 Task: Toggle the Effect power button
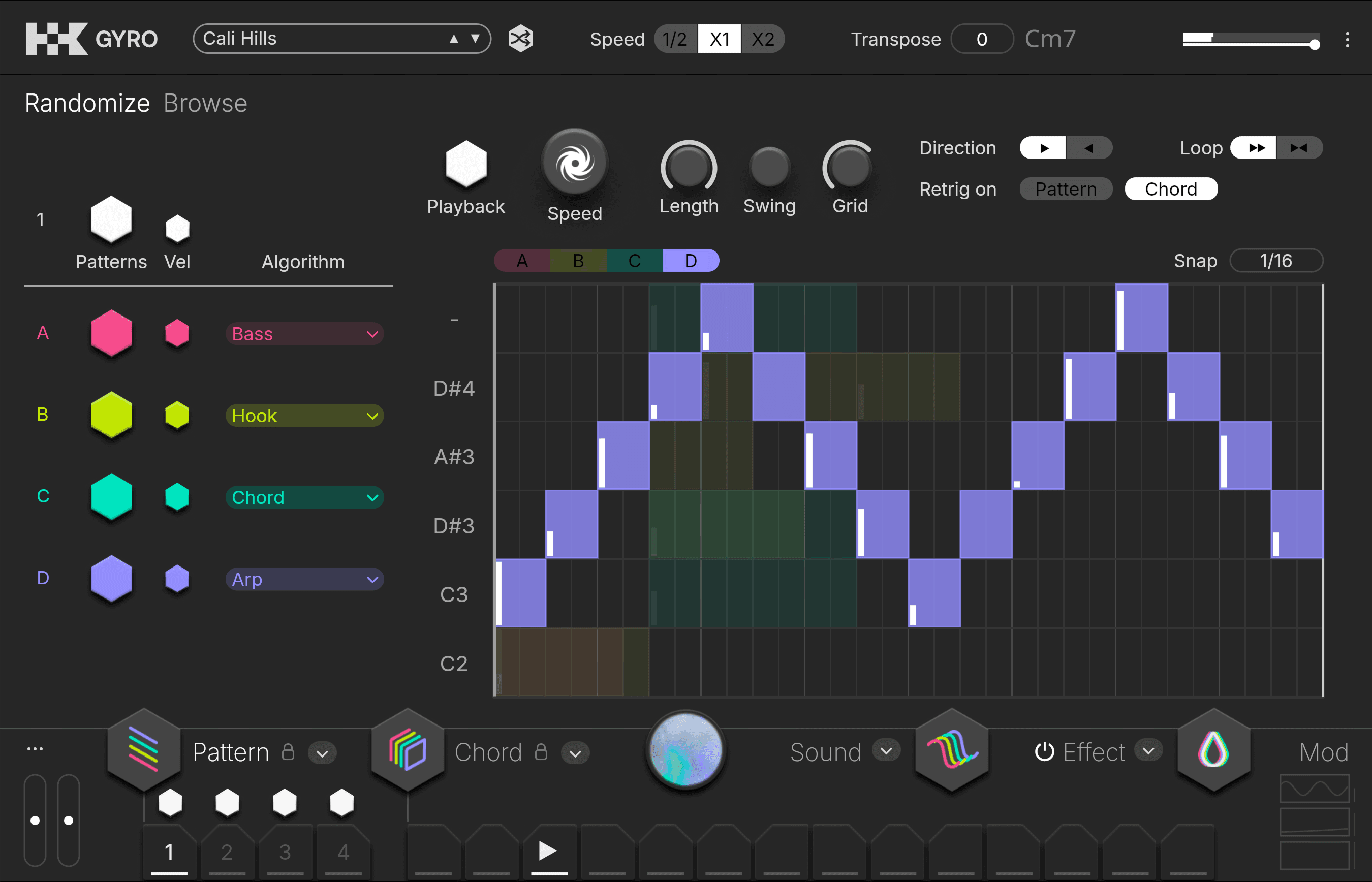[1044, 751]
